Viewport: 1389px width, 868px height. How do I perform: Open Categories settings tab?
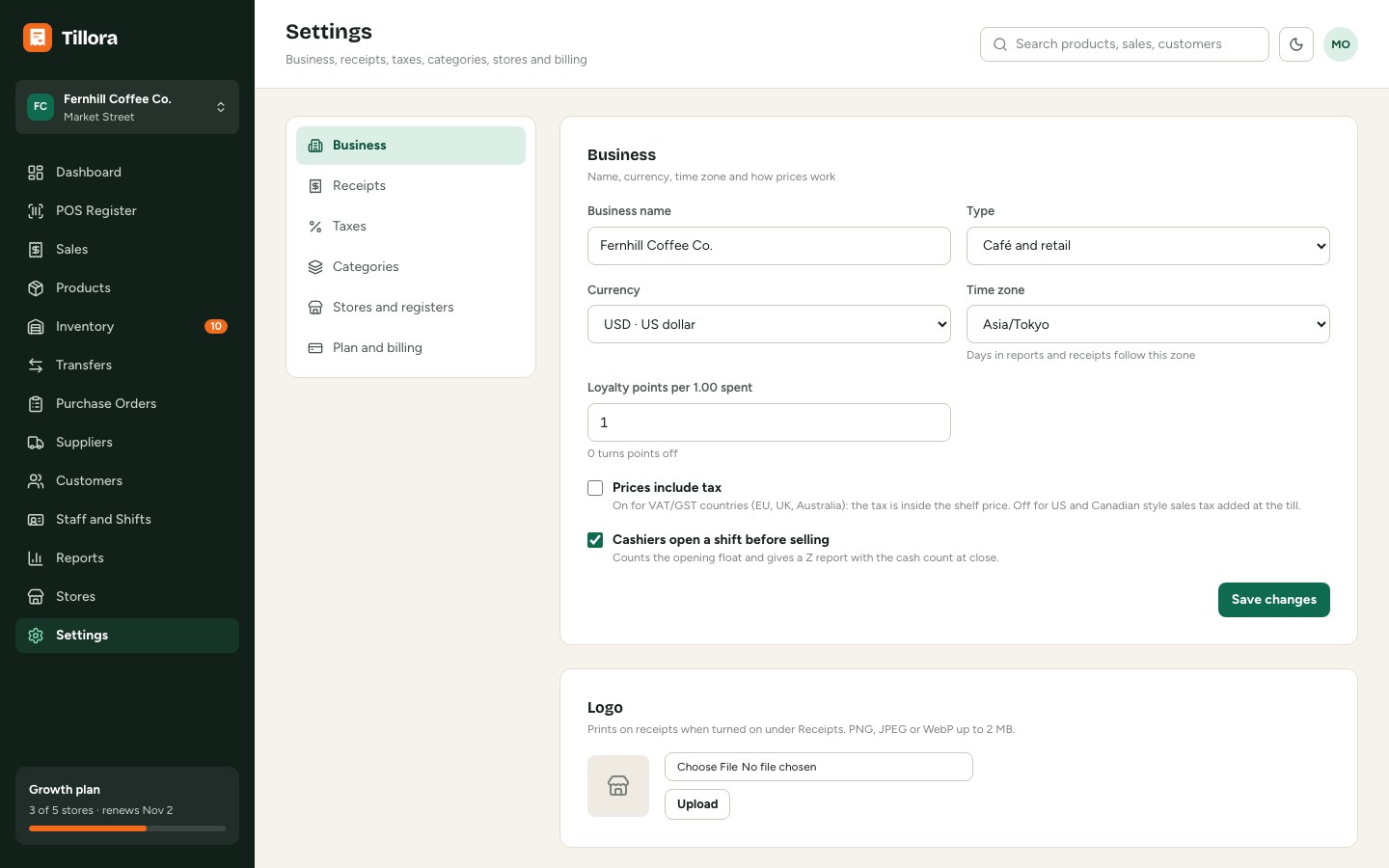(411, 267)
